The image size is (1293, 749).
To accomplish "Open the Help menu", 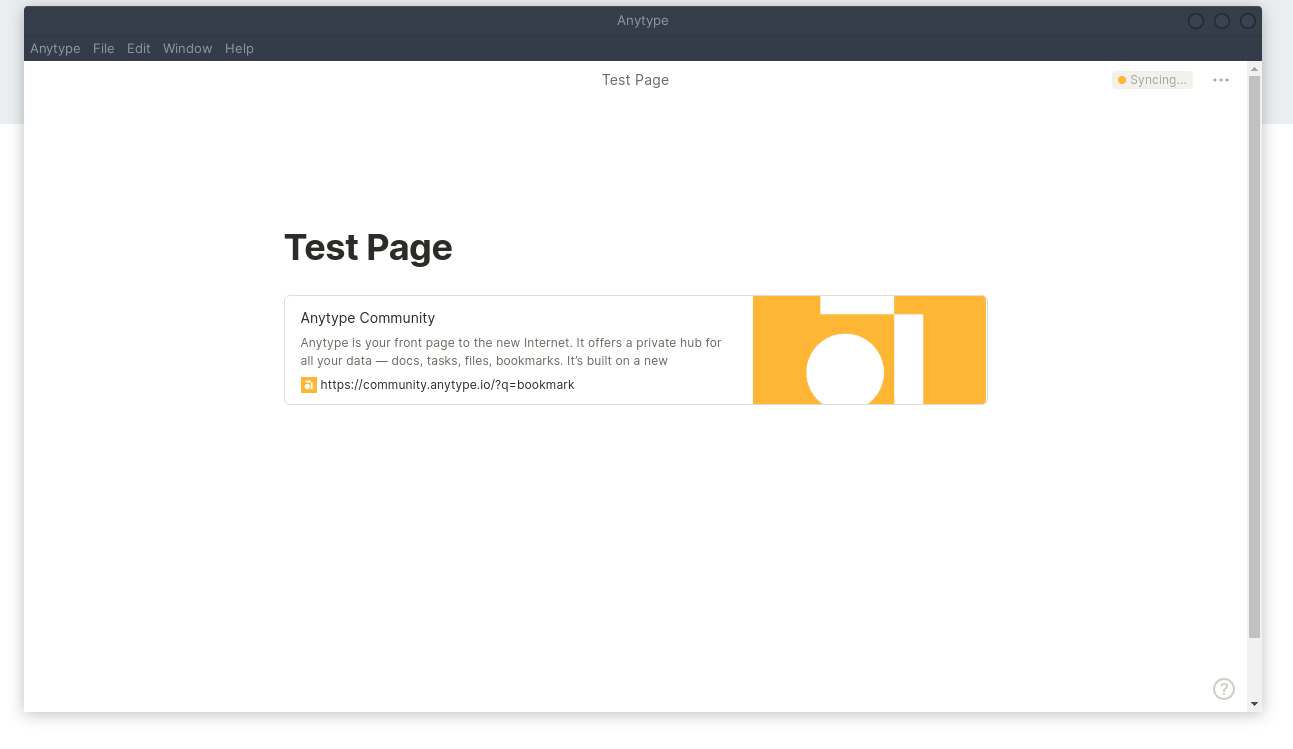I will point(239,48).
